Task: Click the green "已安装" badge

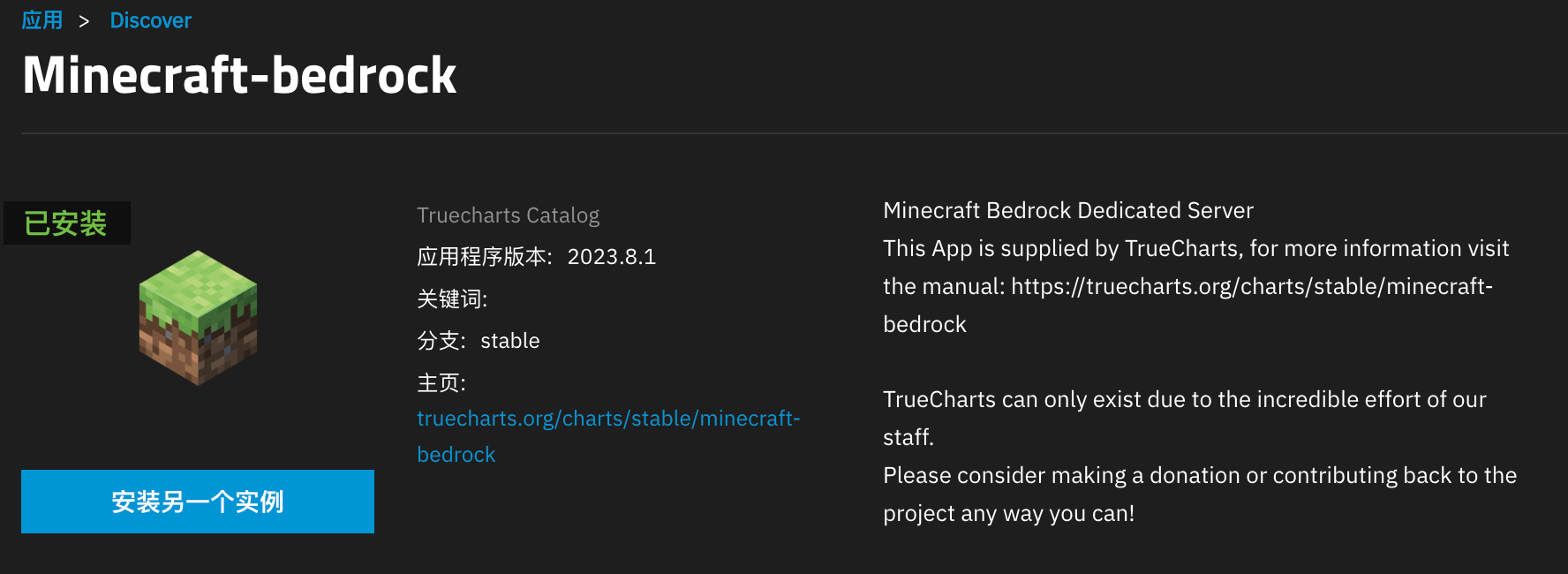Action: [x=66, y=223]
